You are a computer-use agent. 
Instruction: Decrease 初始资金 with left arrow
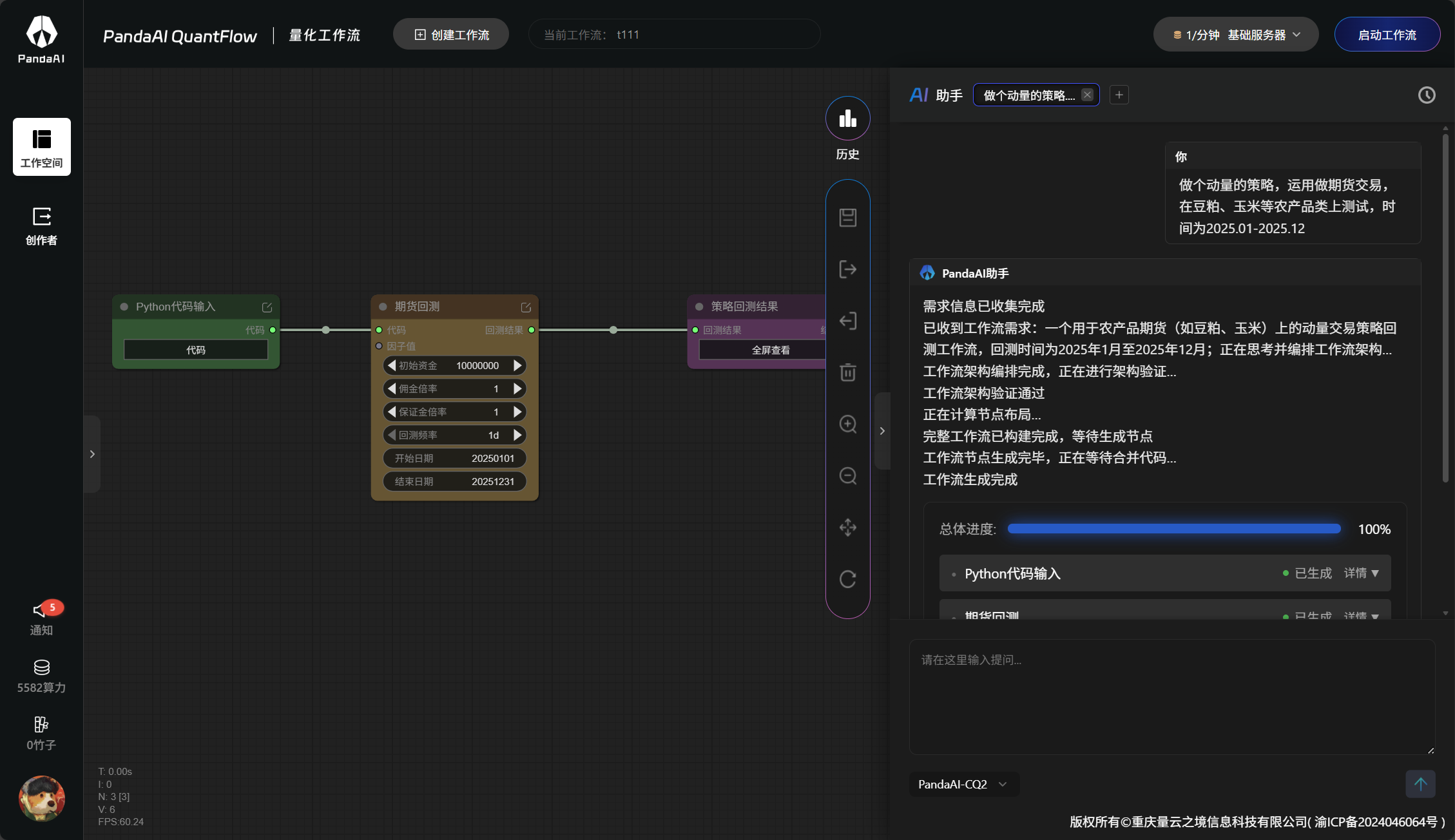pos(392,365)
